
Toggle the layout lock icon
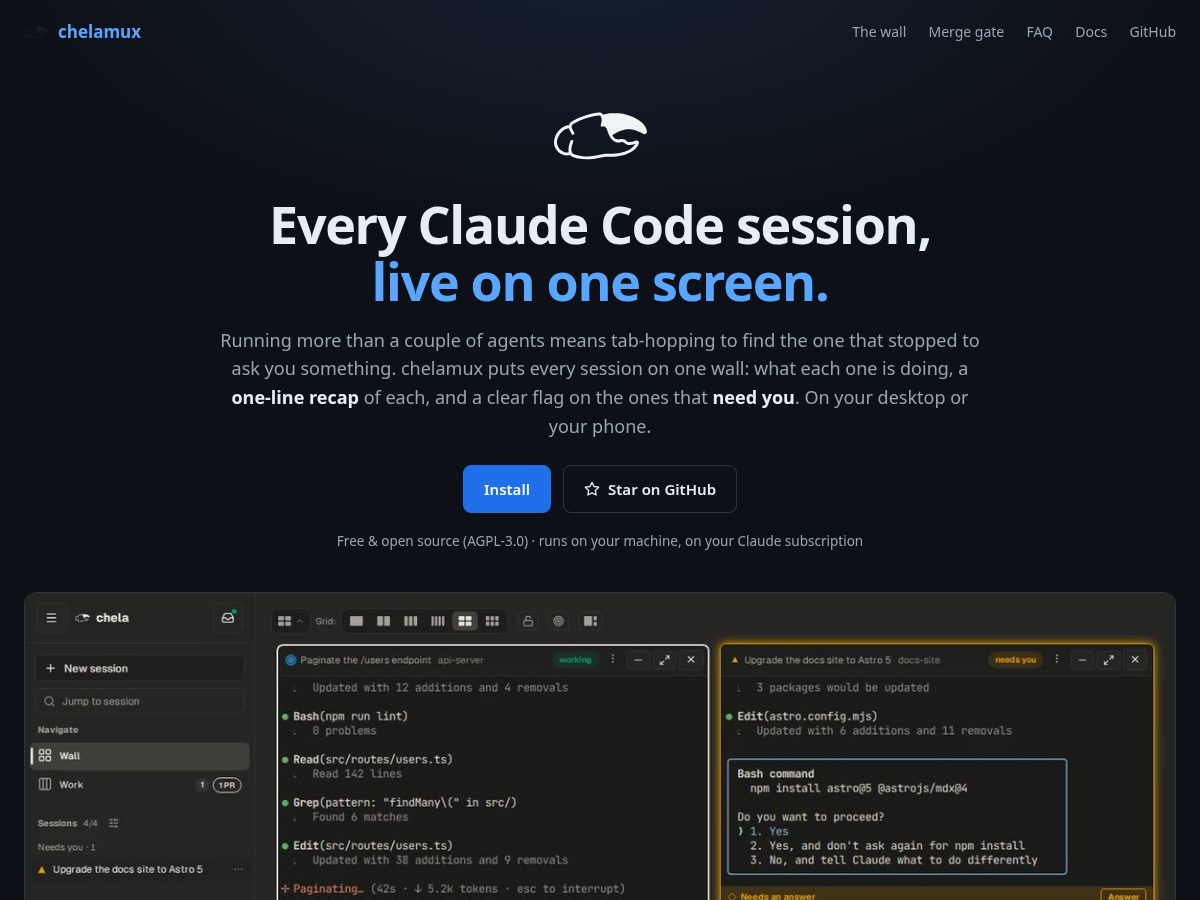528,621
